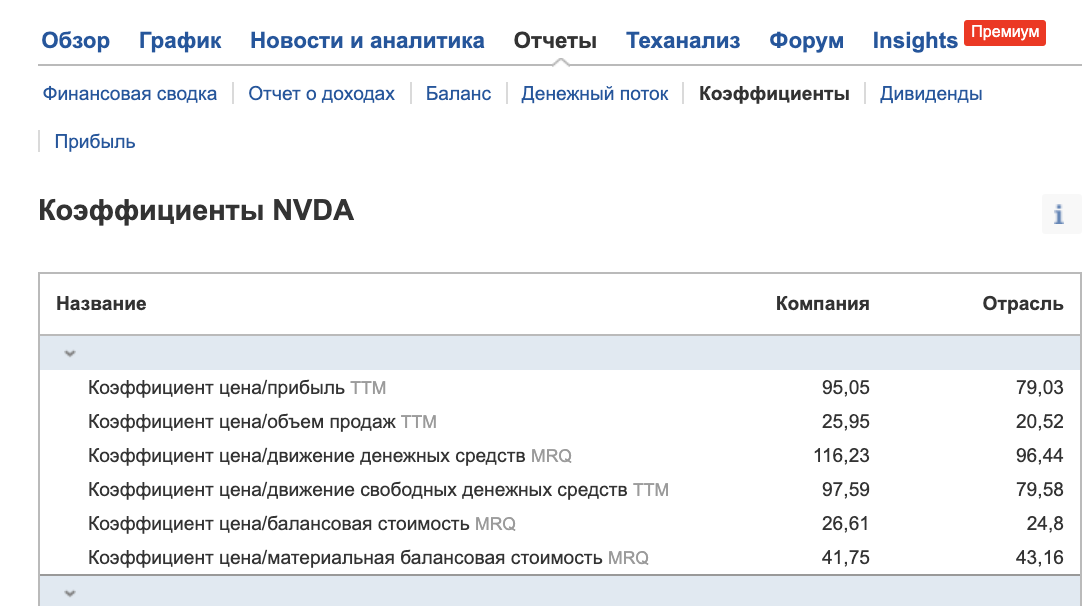Click the Коэффициенты NVDA heading

(196, 210)
